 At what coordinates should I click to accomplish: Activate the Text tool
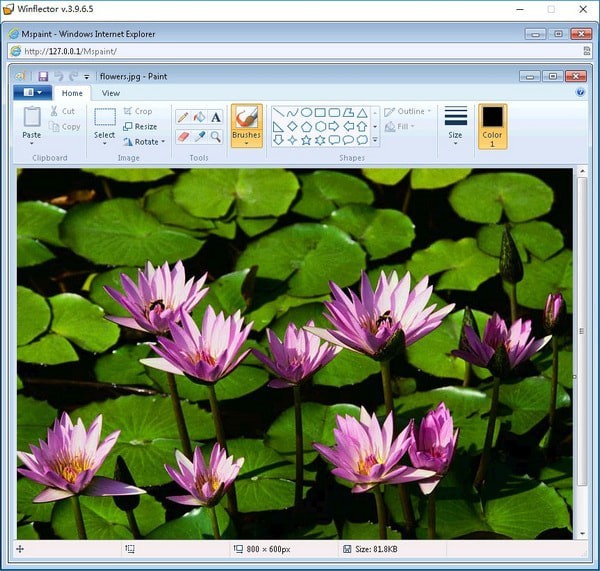[x=215, y=117]
